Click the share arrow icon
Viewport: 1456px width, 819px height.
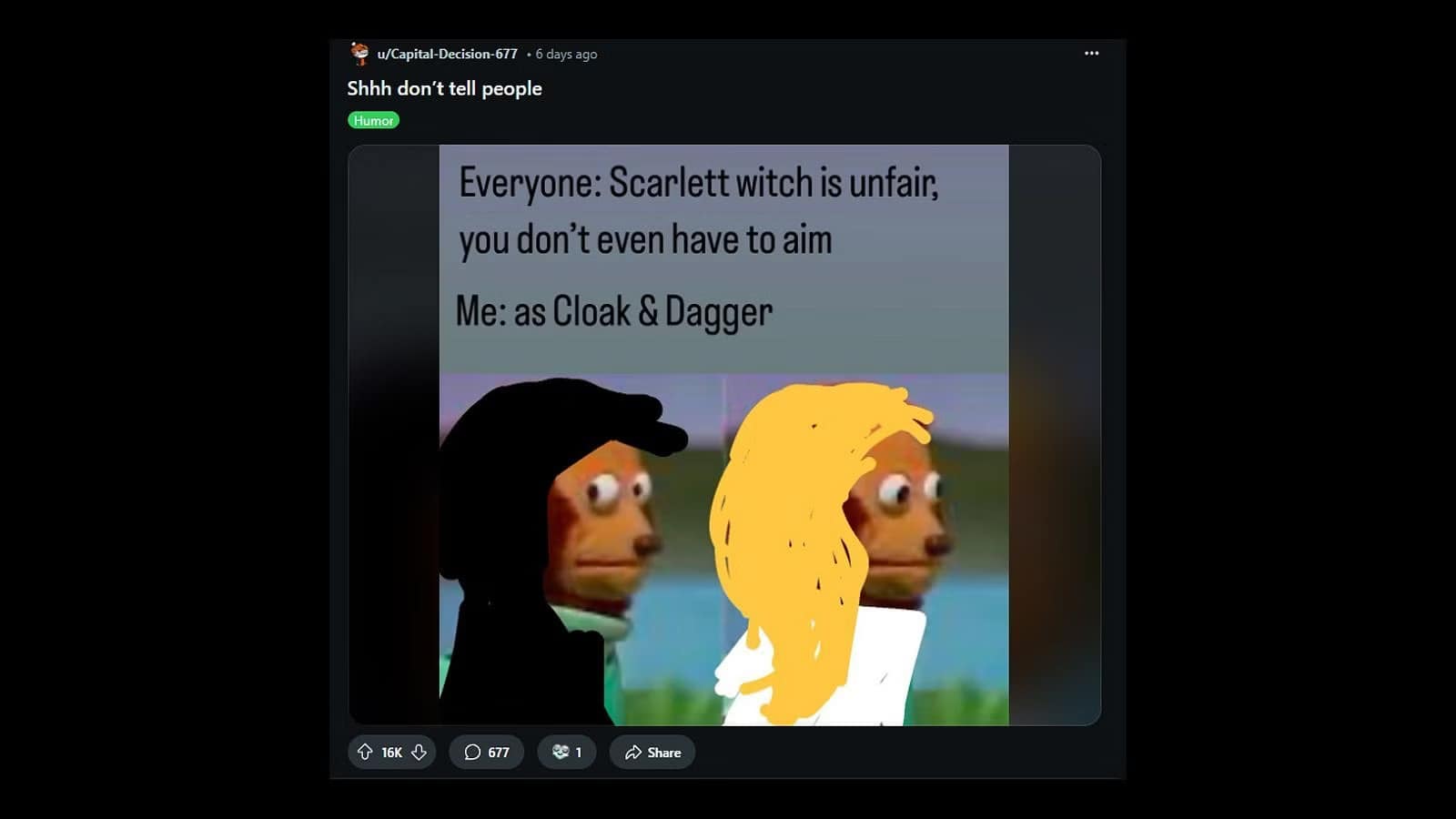click(x=632, y=753)
